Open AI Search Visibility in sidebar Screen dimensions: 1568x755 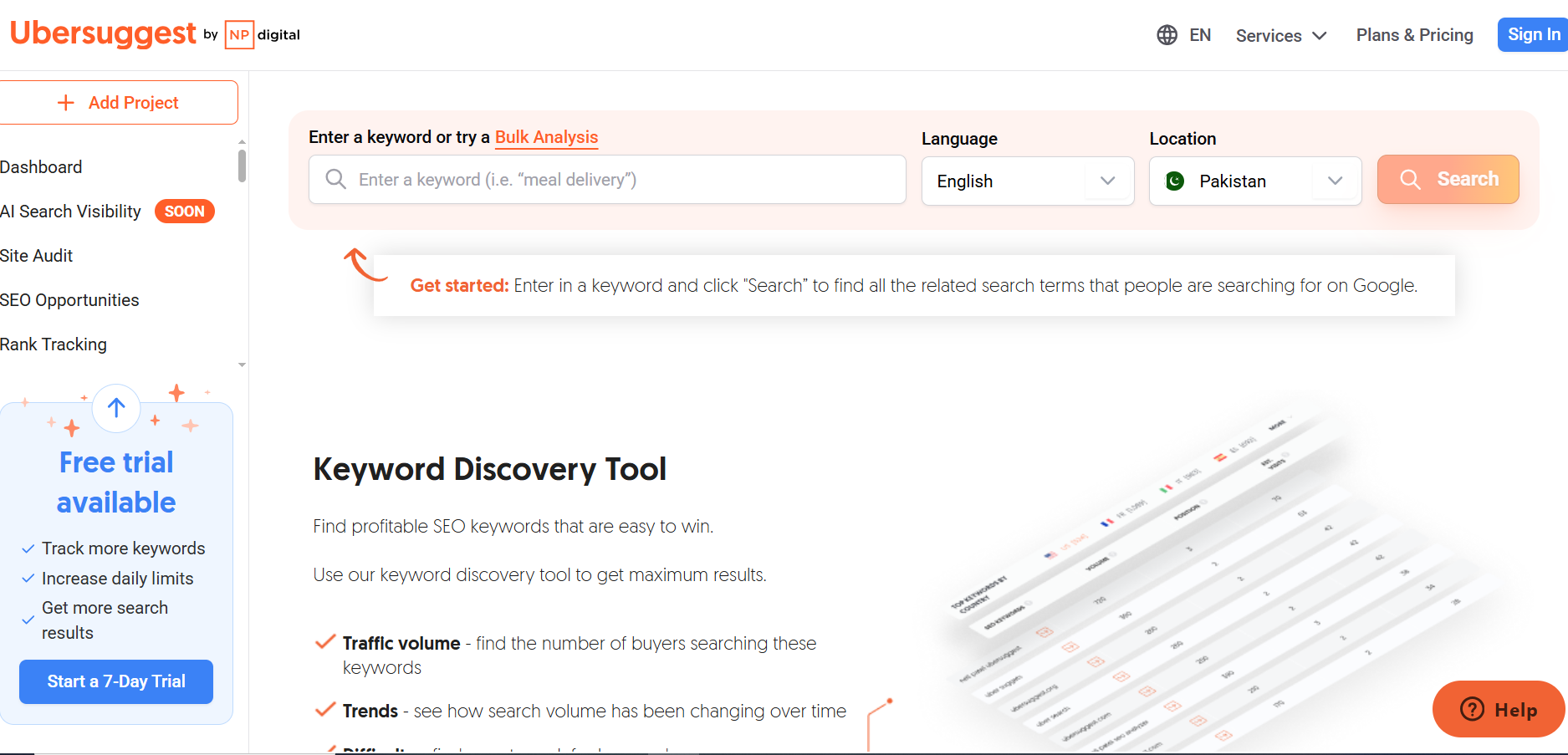70,212
